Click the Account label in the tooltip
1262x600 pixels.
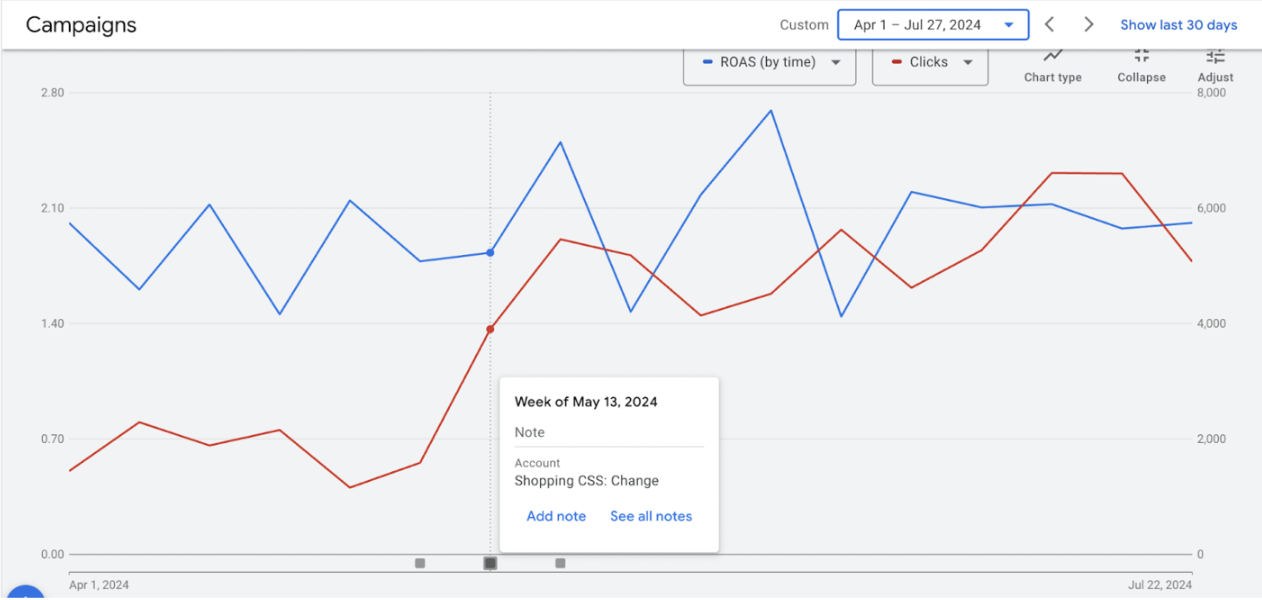[537, 463]
